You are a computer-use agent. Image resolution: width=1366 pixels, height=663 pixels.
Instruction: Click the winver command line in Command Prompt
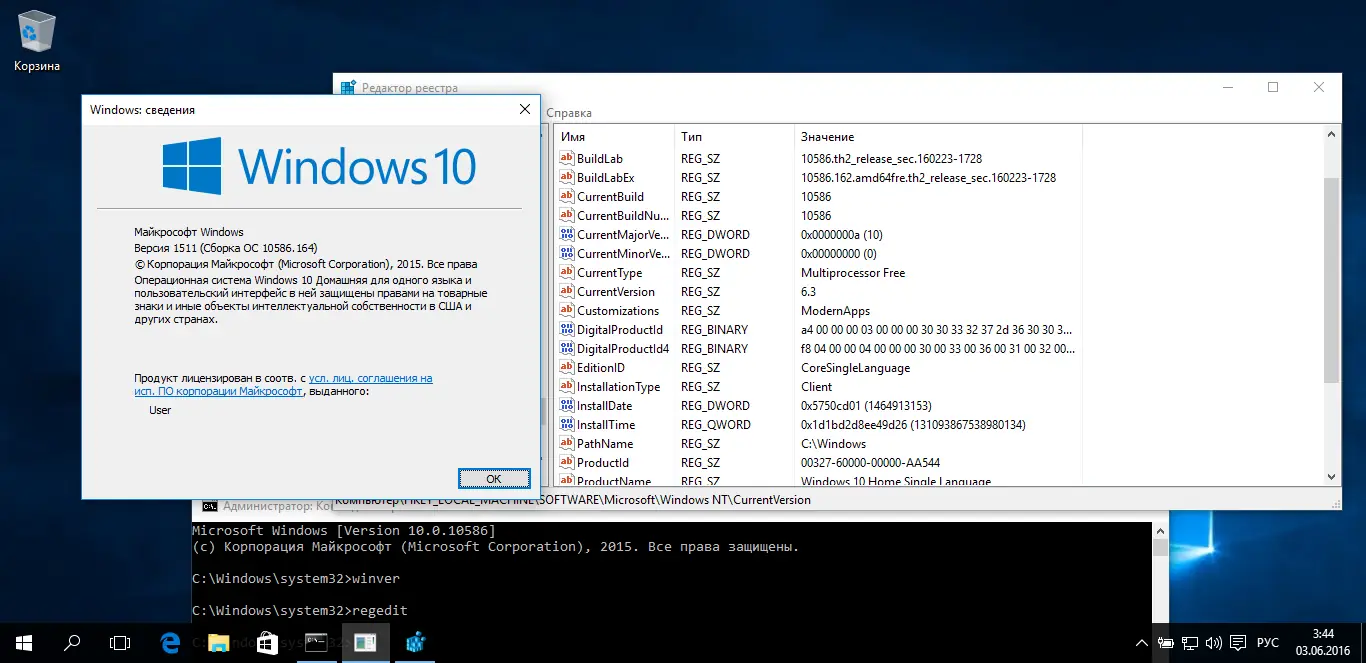[x=296, y=578]
